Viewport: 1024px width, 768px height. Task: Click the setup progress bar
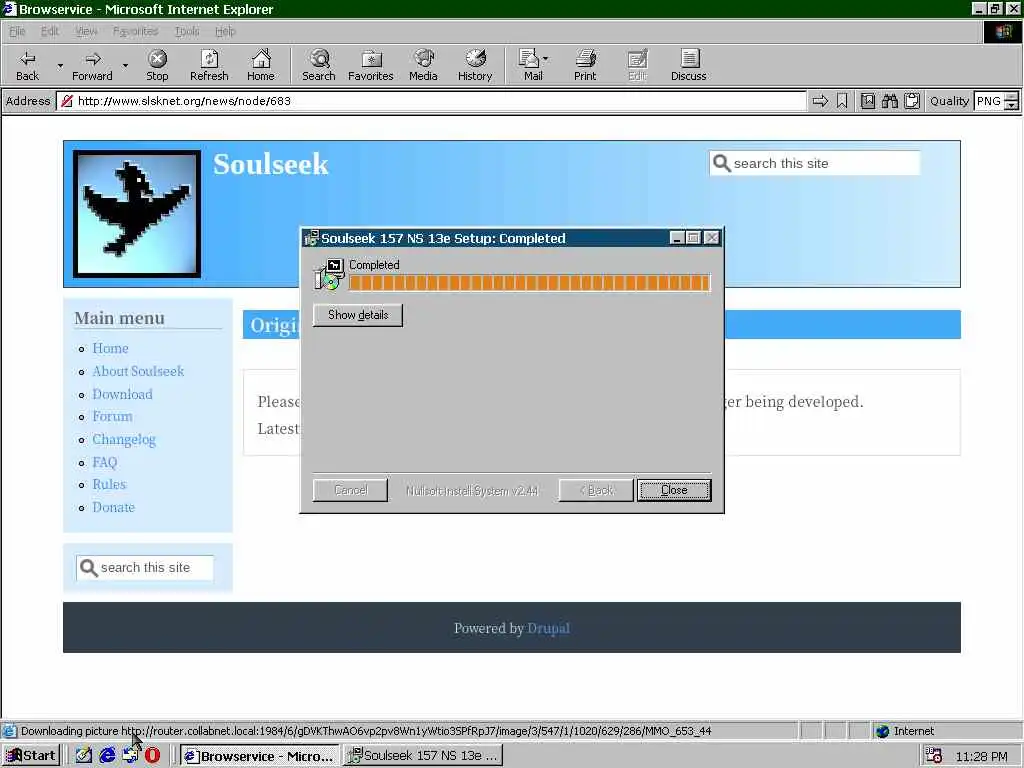(529, 283)
